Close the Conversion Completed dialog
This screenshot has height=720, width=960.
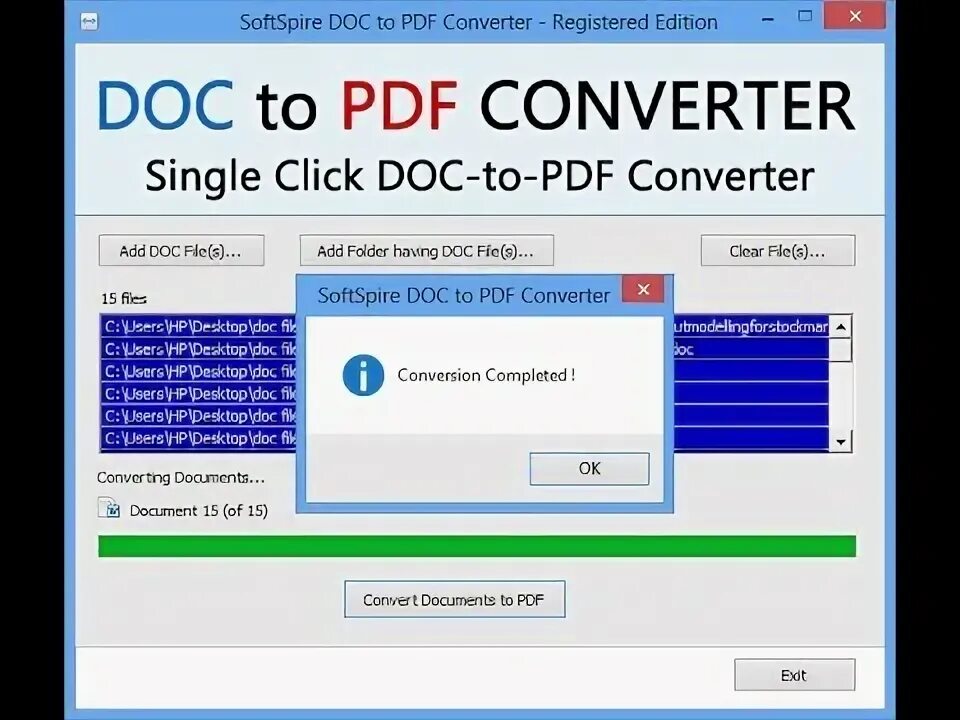pyautogui.click(x=643, y=290)
